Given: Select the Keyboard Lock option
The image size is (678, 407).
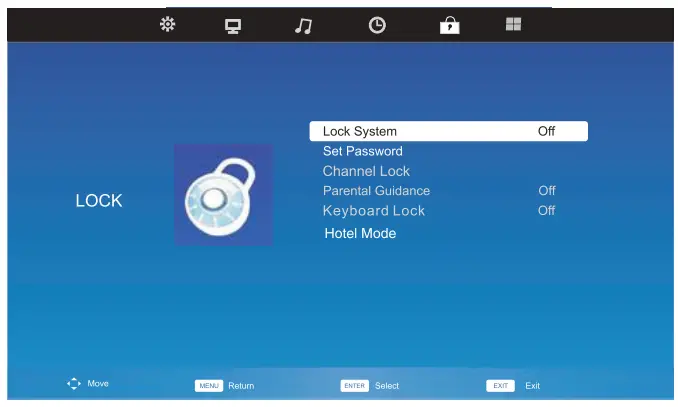Looking at the screenshot, I should click(x=374, y=211).
